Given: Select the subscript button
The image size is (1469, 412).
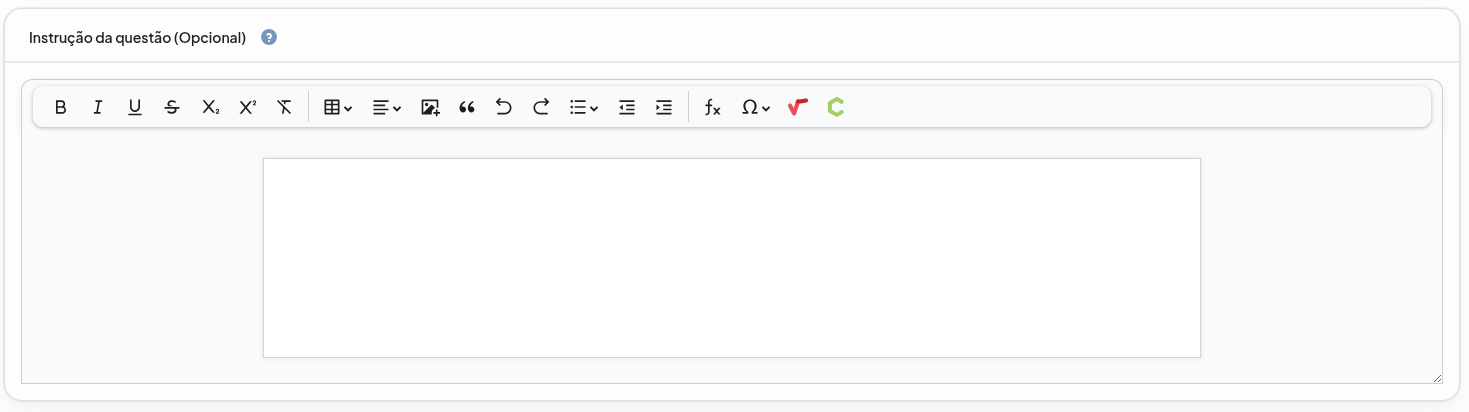Looking at the screenshot, I should (x=210, y=107).
